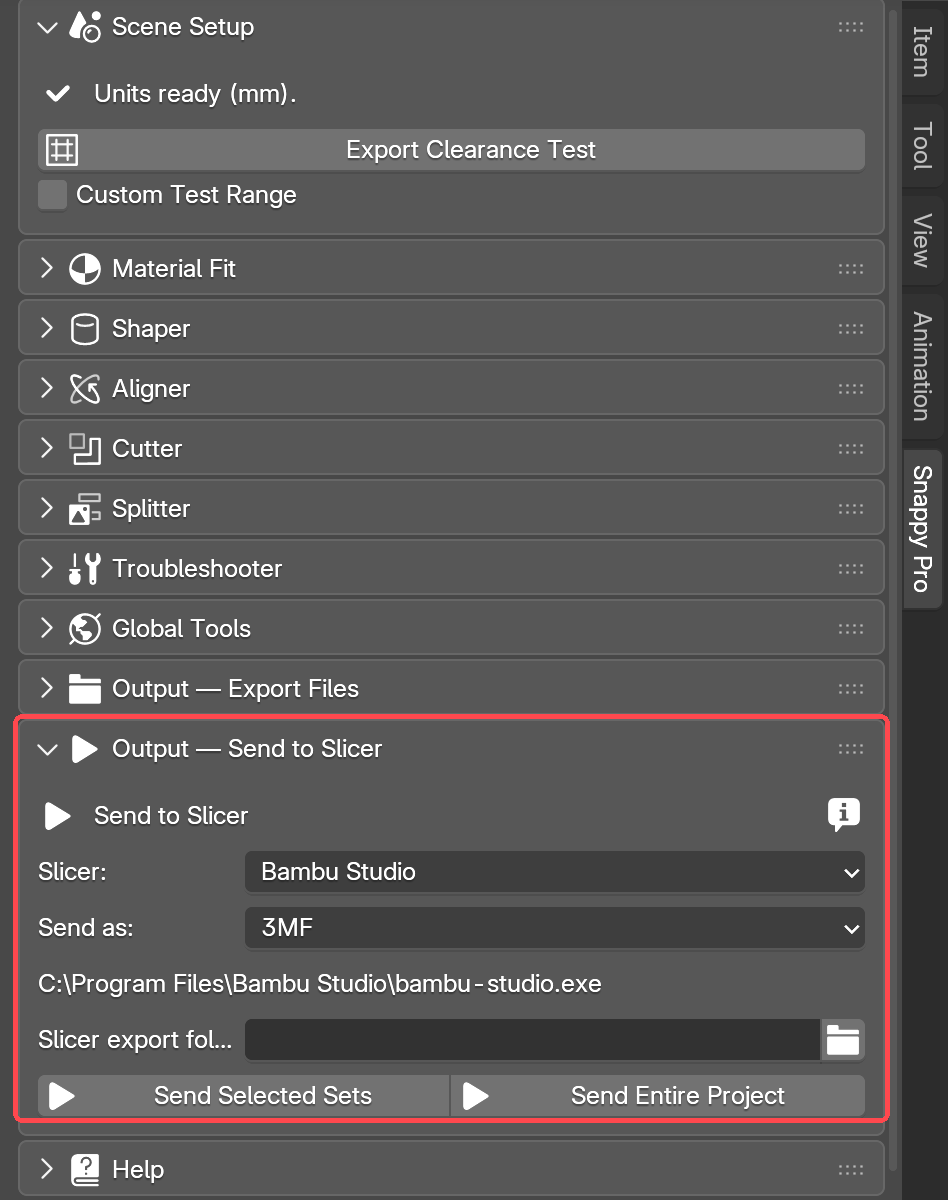Enable the Custom Test Range checkbox
Screen dimensions: 948x1200
point(52,195)
